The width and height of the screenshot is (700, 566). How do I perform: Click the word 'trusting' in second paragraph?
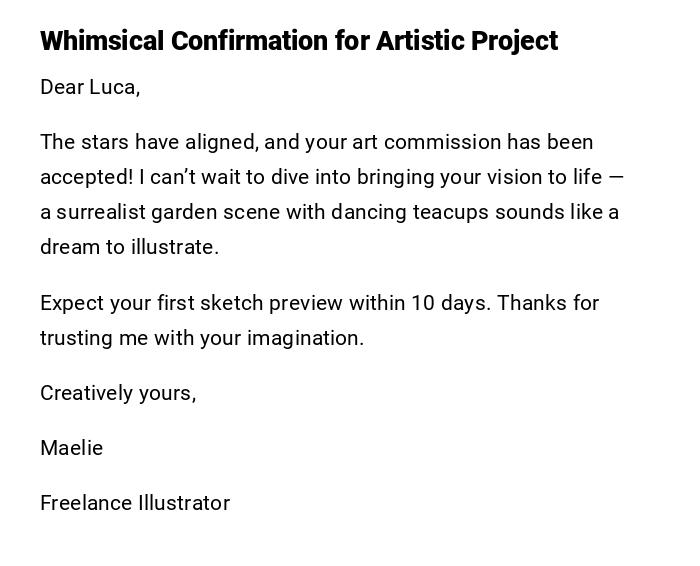pos(76,338)
